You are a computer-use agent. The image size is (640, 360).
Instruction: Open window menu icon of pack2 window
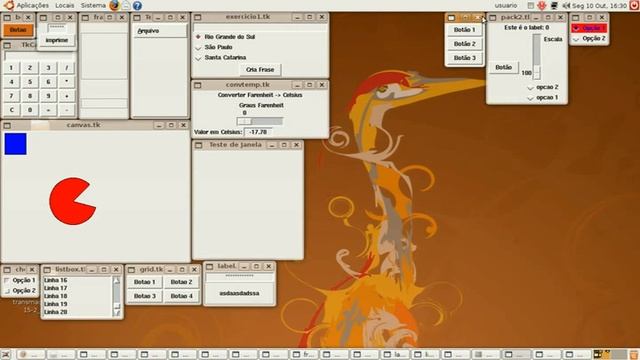tap(493, 18)
